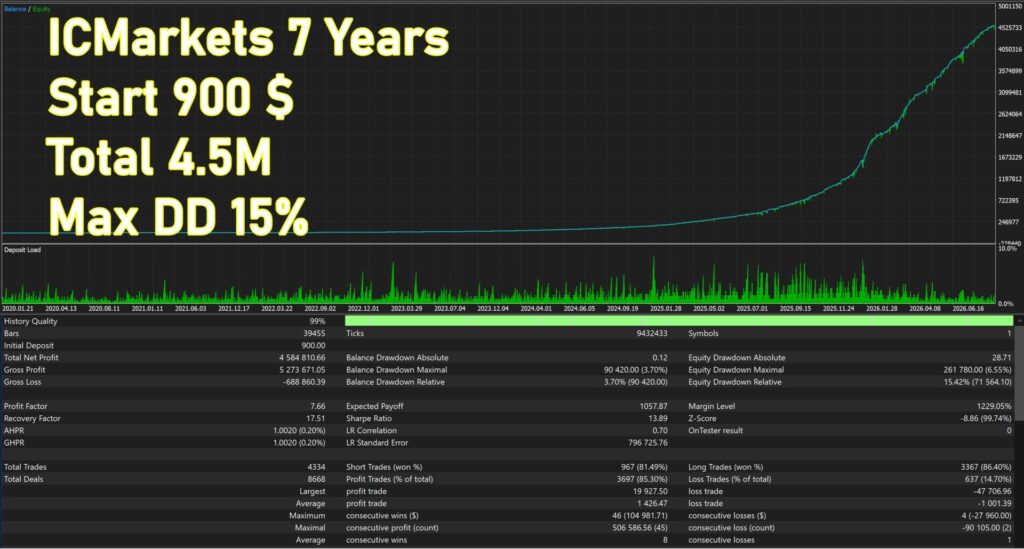The height and width of the screenshot is (549, 1024).
Task: Select the consecutive wins value '46 (104 981.71)'
Action: (x=640, y=516)
